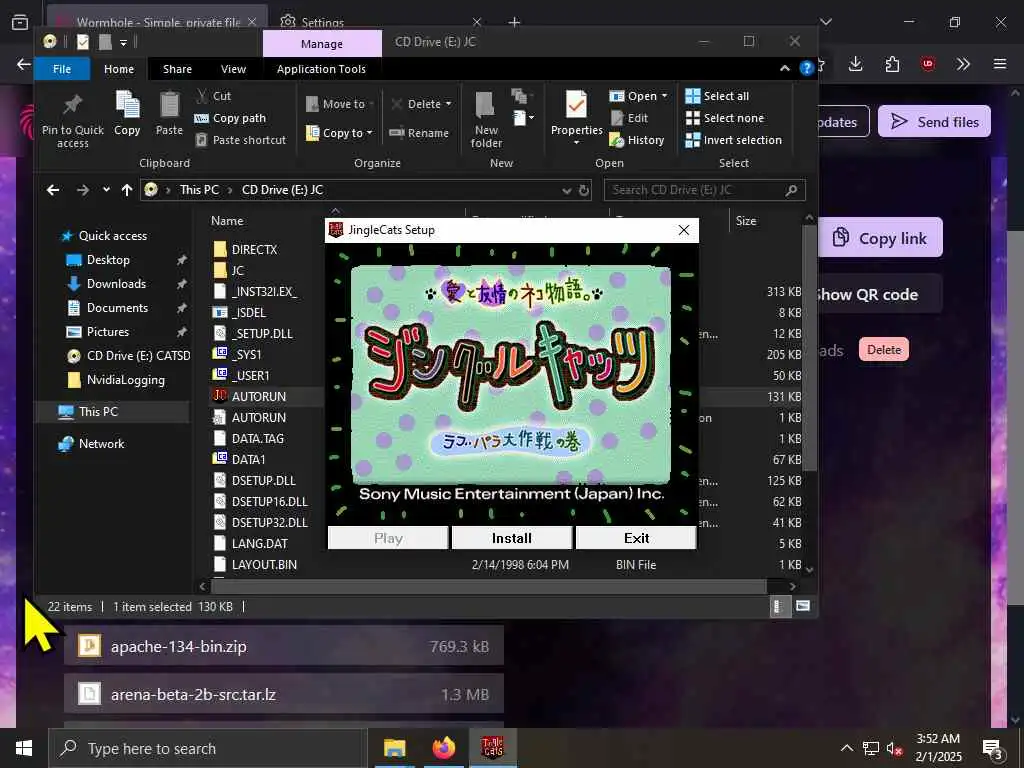This screenshot has width=1024, height=768.
Task: Click Exit in JingleCats Setup
Action: coord(636,538)
